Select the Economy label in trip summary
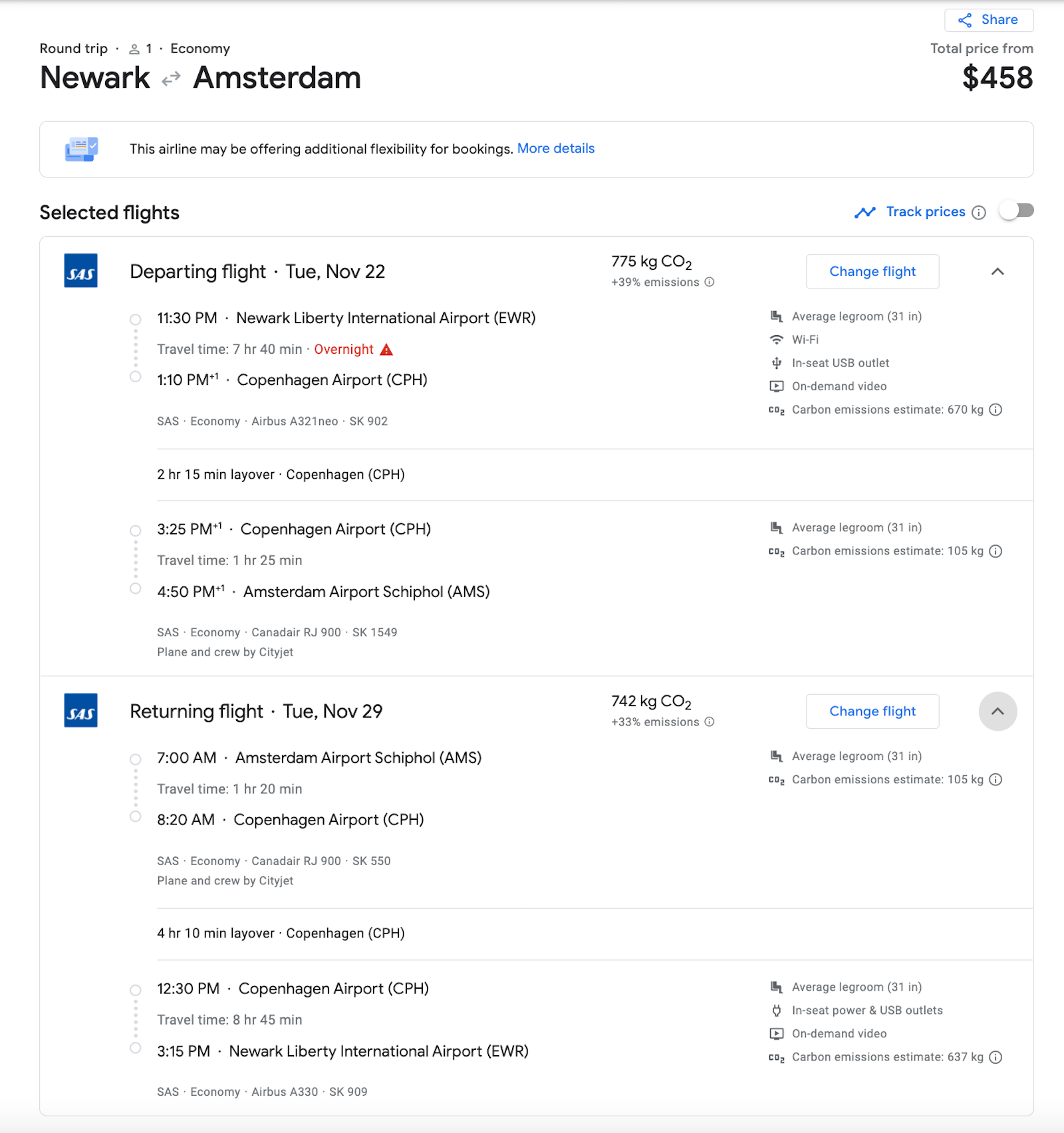The width and height of the screenshot is (1064, 1133). point(199,48)
